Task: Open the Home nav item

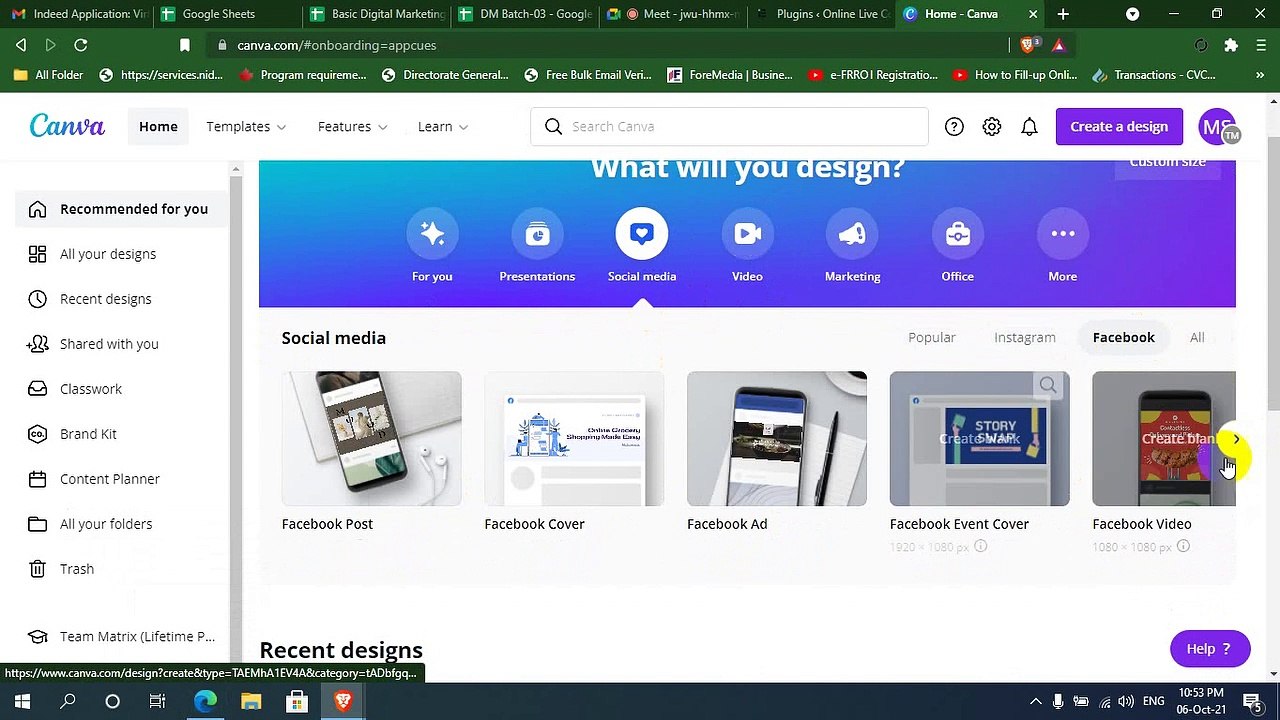Action: tap(158, 127)
